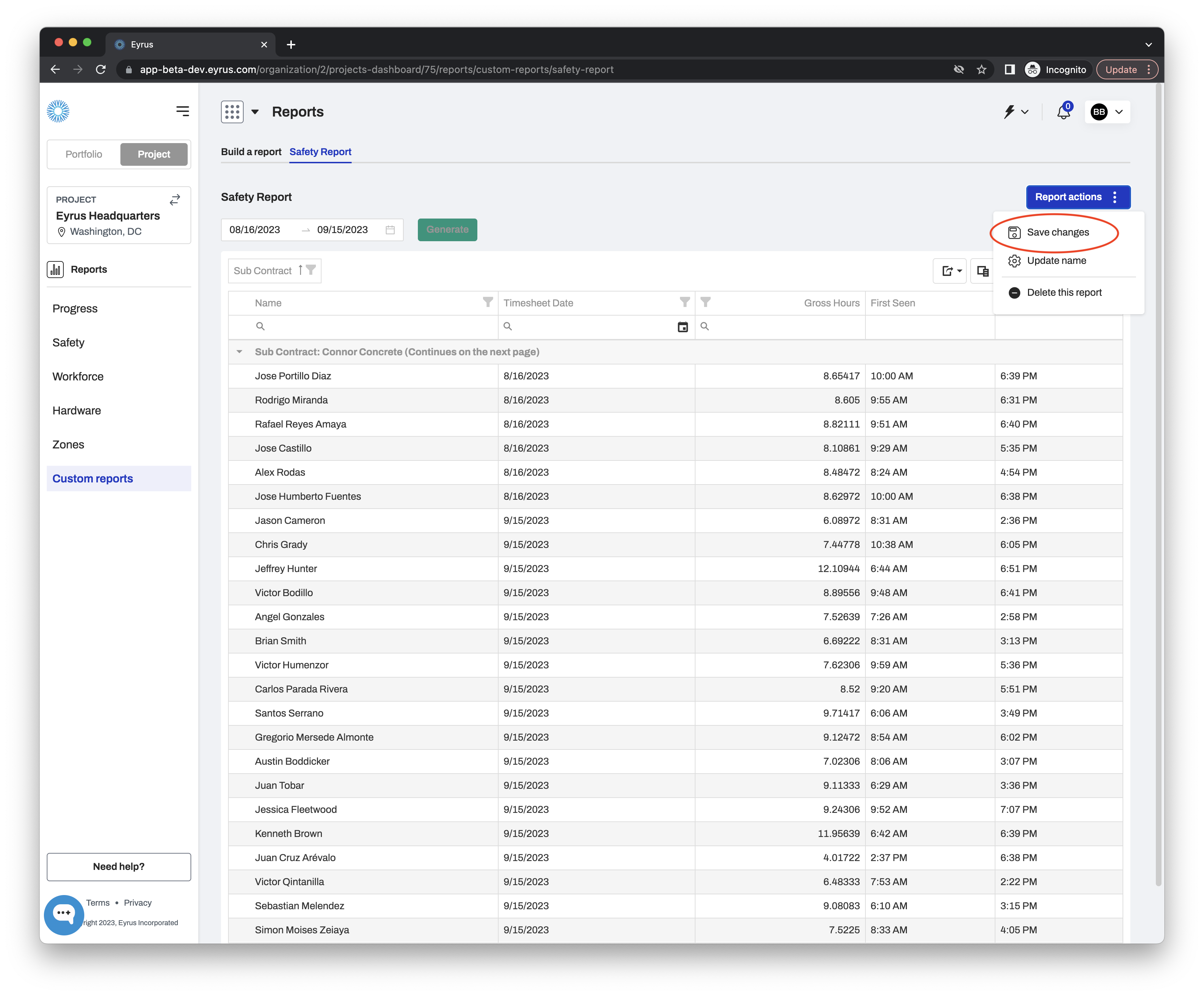Go to Hardware reports
This screenshot has width=1204, height=996.
76,411
